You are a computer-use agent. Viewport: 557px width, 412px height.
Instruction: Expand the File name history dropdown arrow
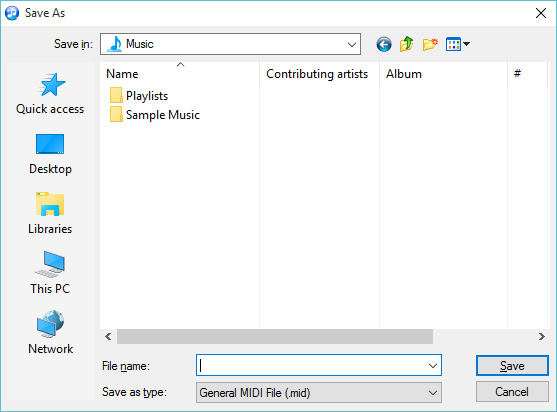click(x=433, y=365)
